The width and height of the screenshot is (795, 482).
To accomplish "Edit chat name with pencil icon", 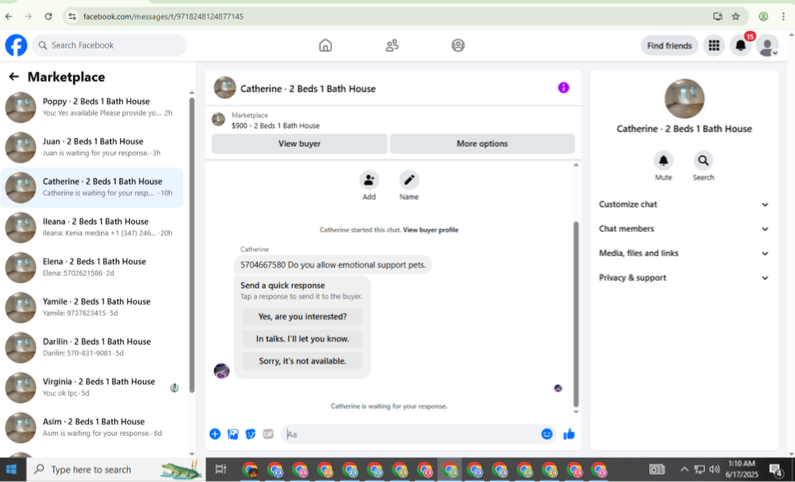I will (409, 180).
